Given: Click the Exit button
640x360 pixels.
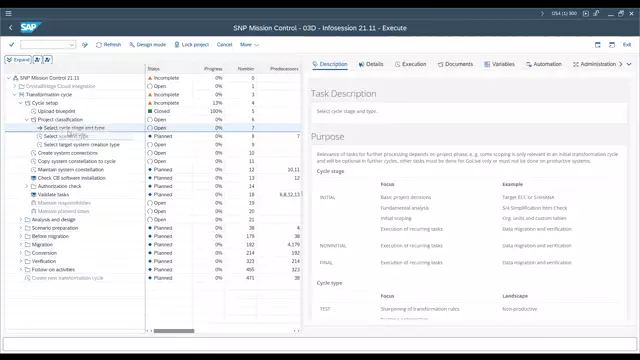Looking at the screenshot, I should (x=627, y=44).
